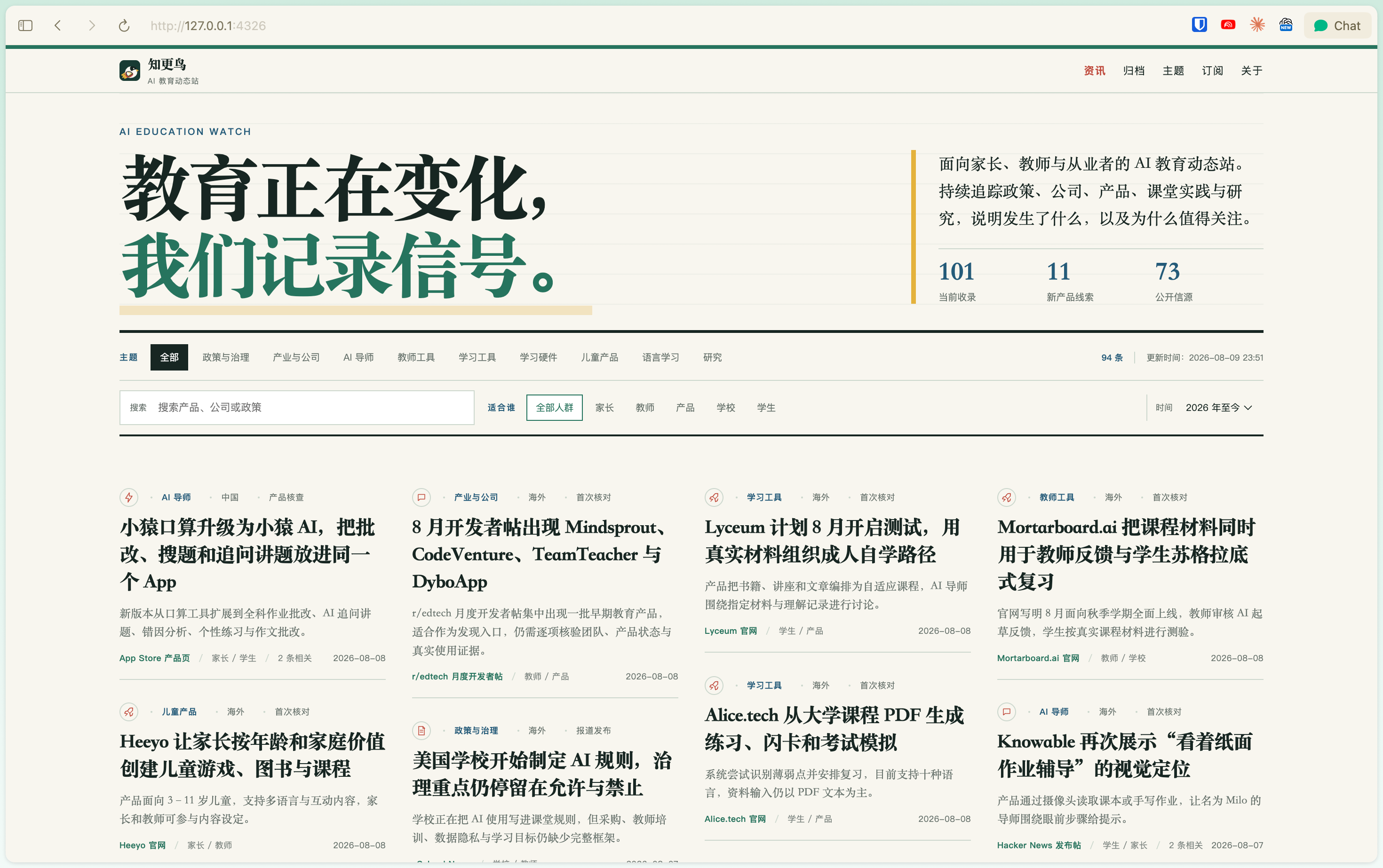Screen dimensions: 1383x868
Task: Filter by 学习工具 topic
Action: coord(477,357)
